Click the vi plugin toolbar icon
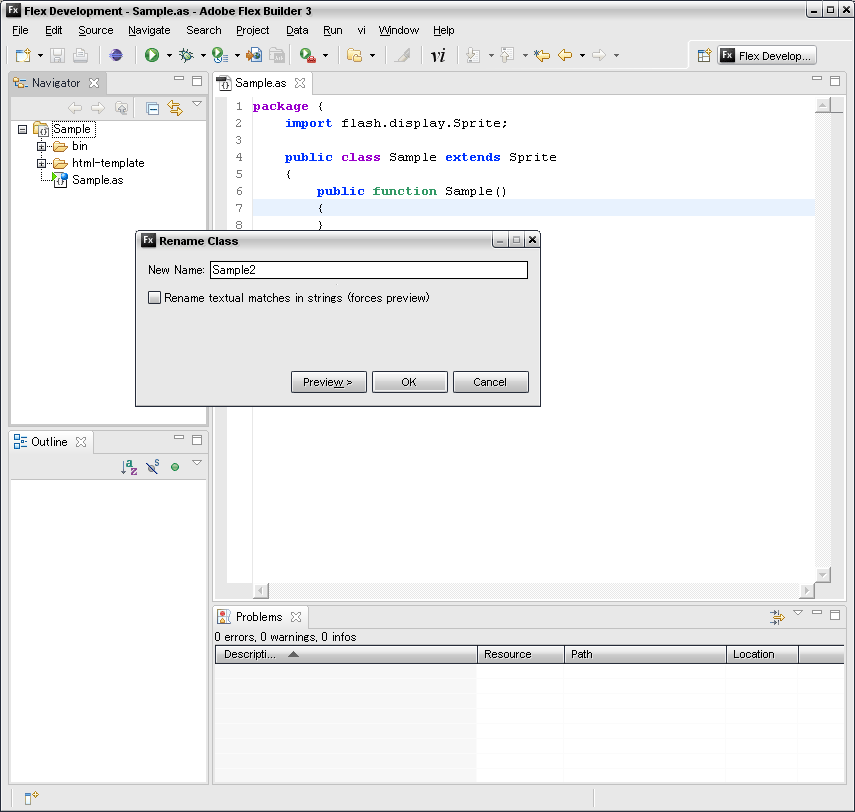 point(438,56)
